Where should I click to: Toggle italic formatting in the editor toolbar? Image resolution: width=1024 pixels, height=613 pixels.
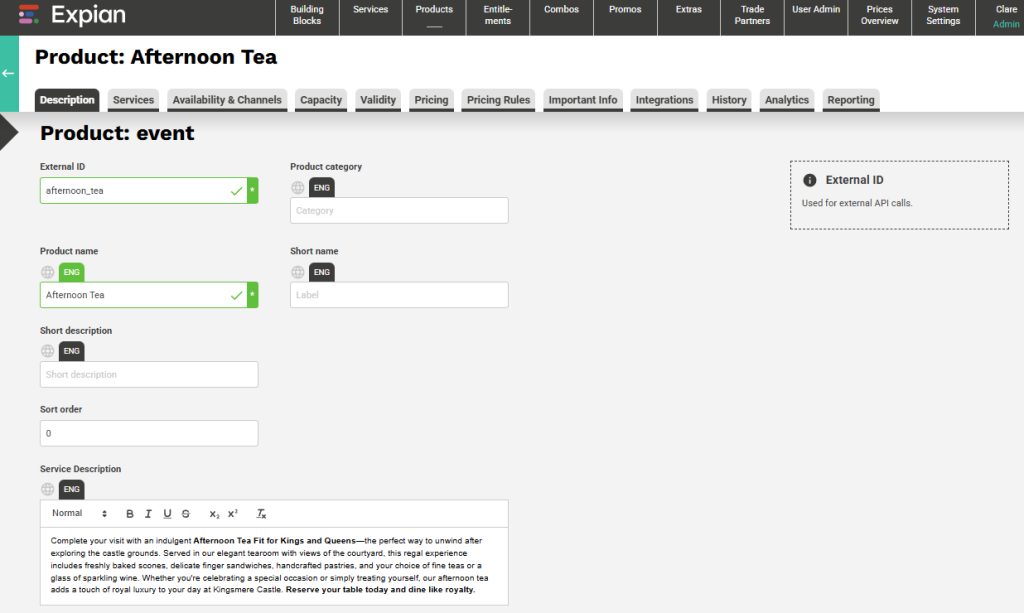coord(148,514)
